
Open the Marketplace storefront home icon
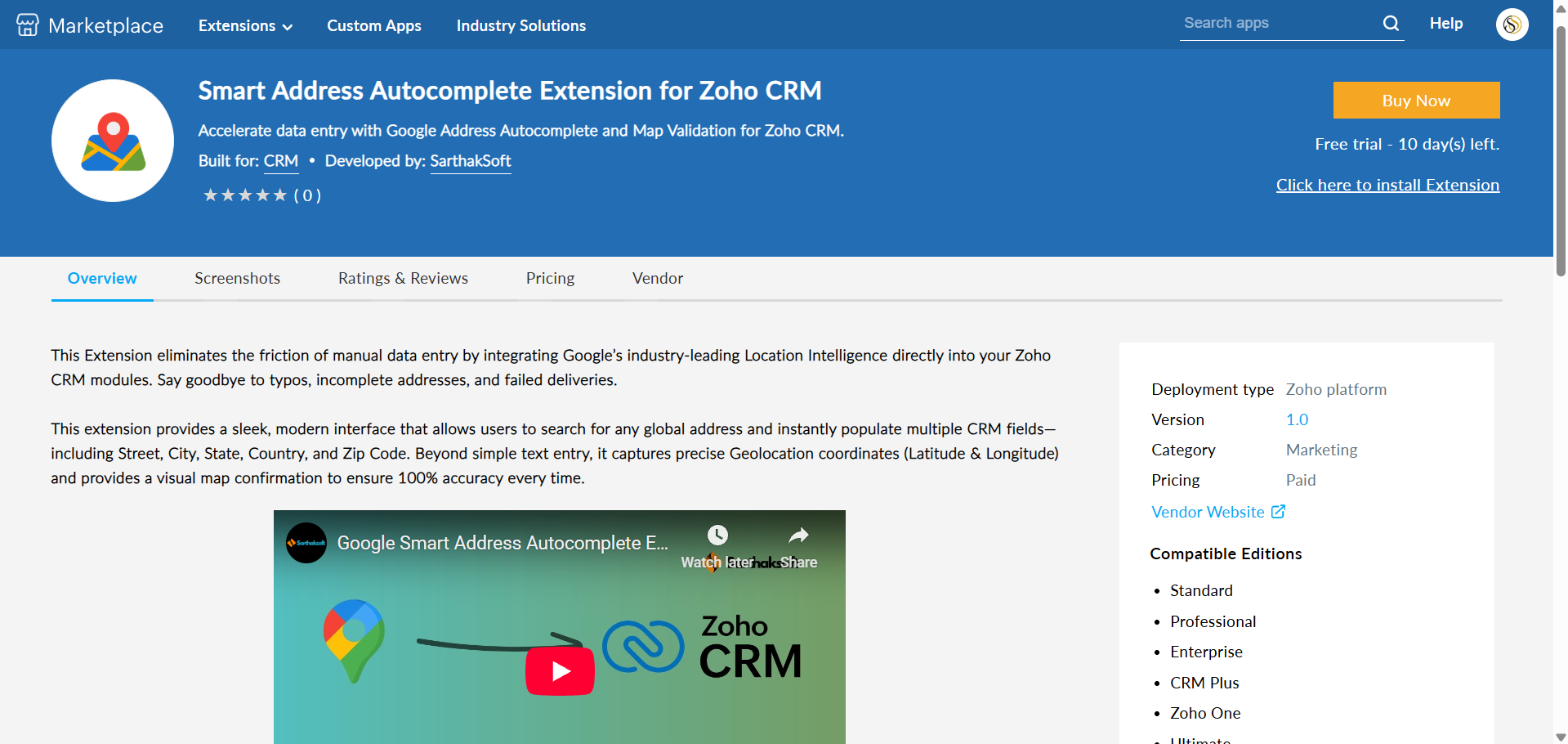point(27,25)
